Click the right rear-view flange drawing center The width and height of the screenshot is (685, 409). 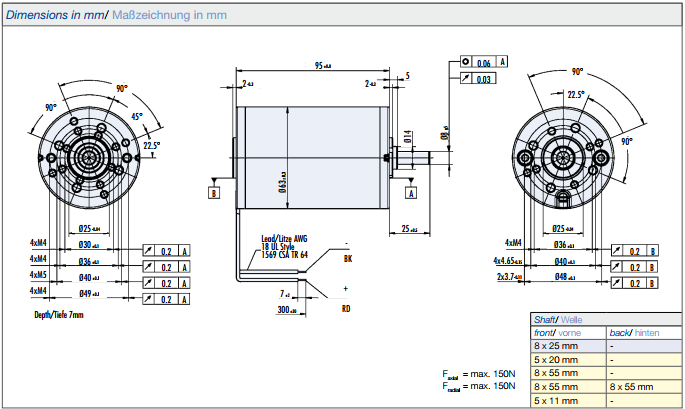coord(562,160)
